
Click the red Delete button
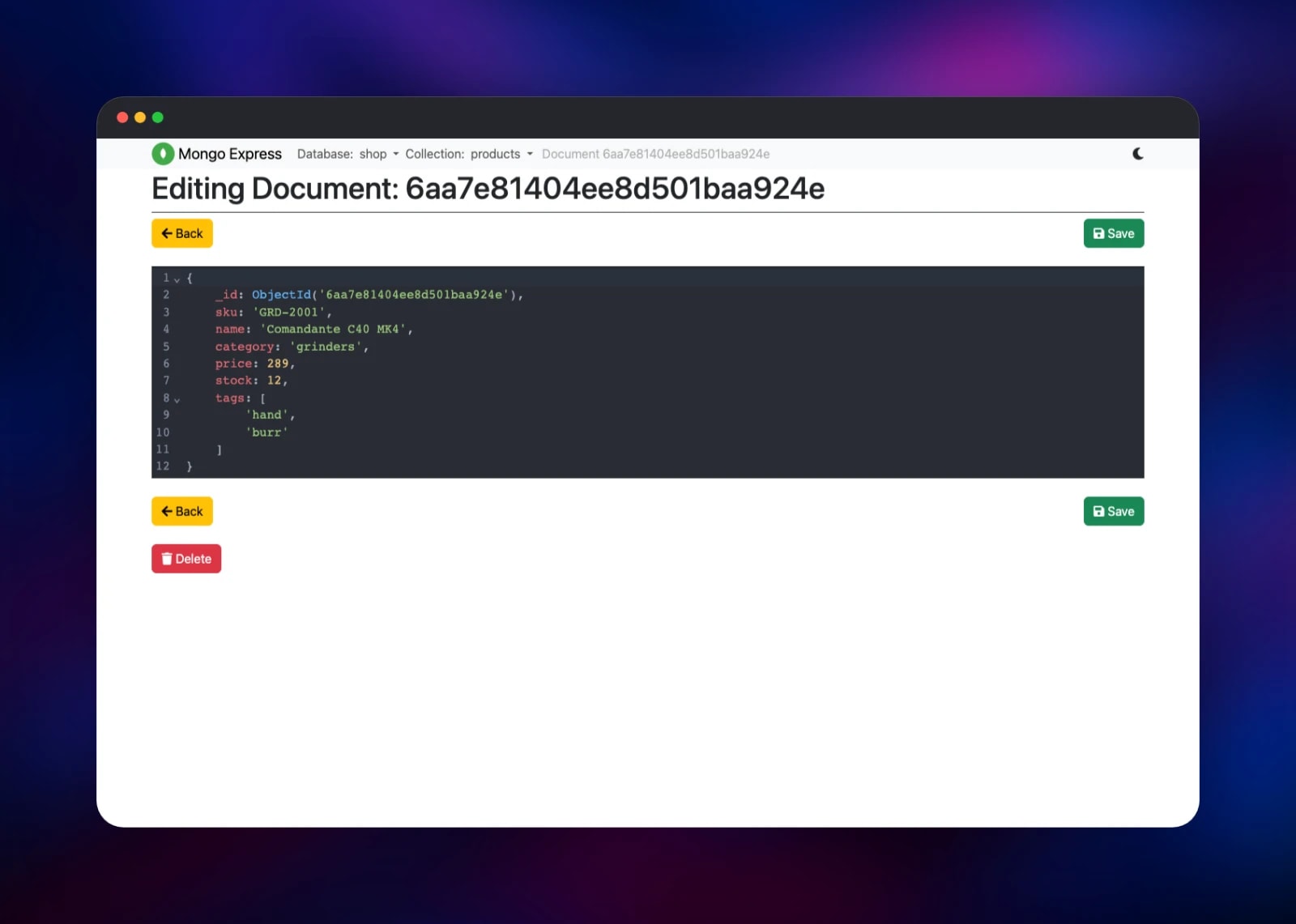[186, 559]
